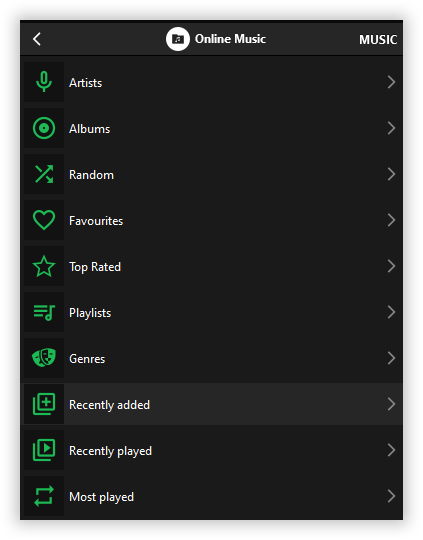Image resolution: width=423 pixels, height=540 pixels.
Task: Expand Albums with its chevron arrow
Action: coord(391,128)
